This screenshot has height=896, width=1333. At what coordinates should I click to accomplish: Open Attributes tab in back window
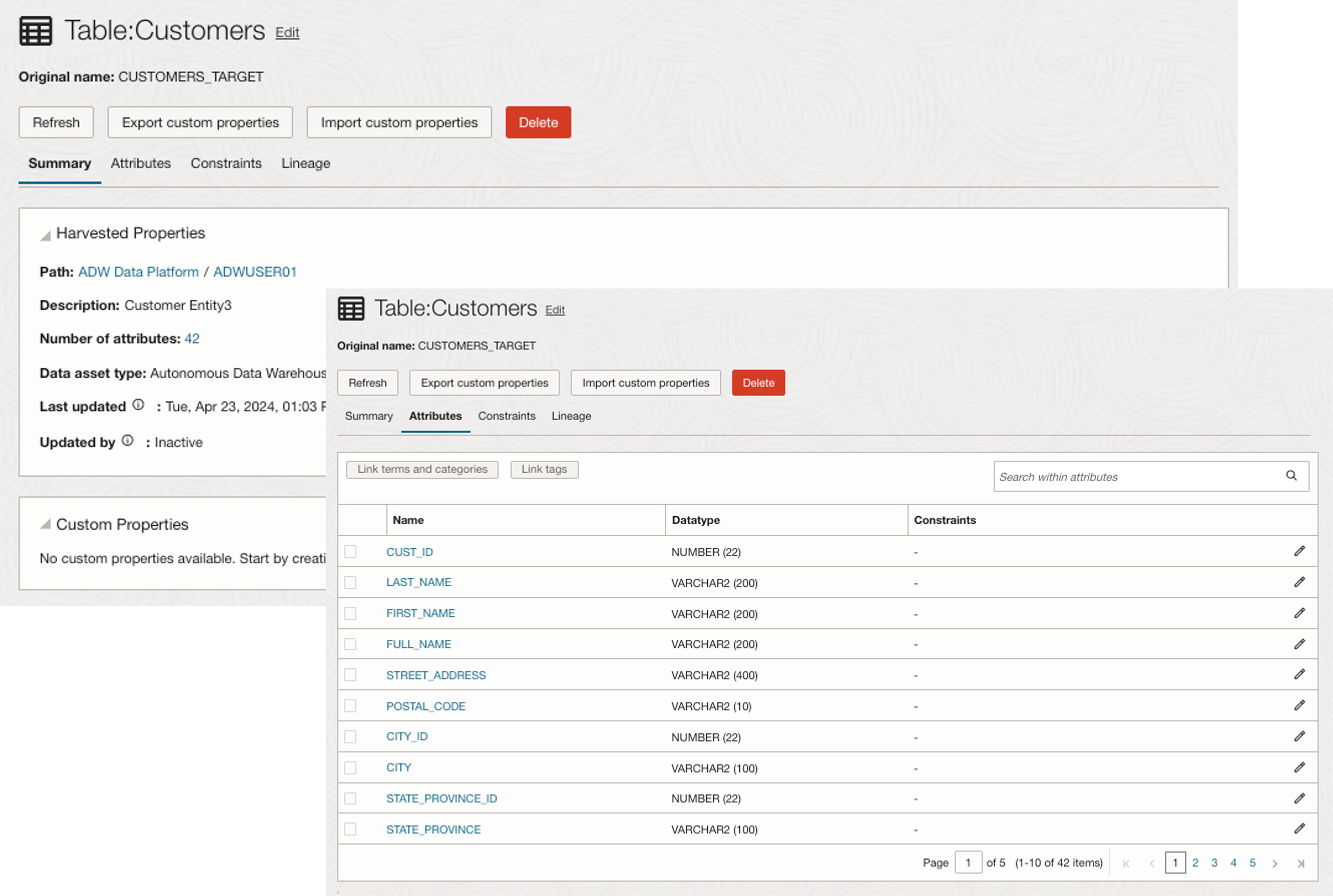tap(141, 164)
